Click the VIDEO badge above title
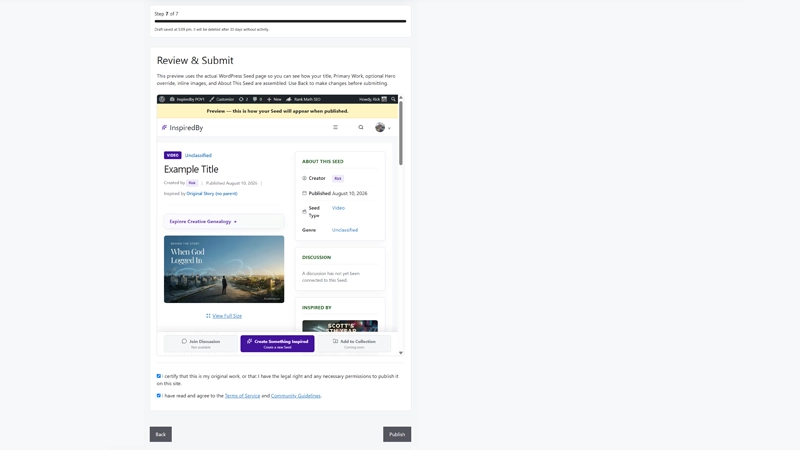This screenshot has height=450, width=800. tap(172, 155)
